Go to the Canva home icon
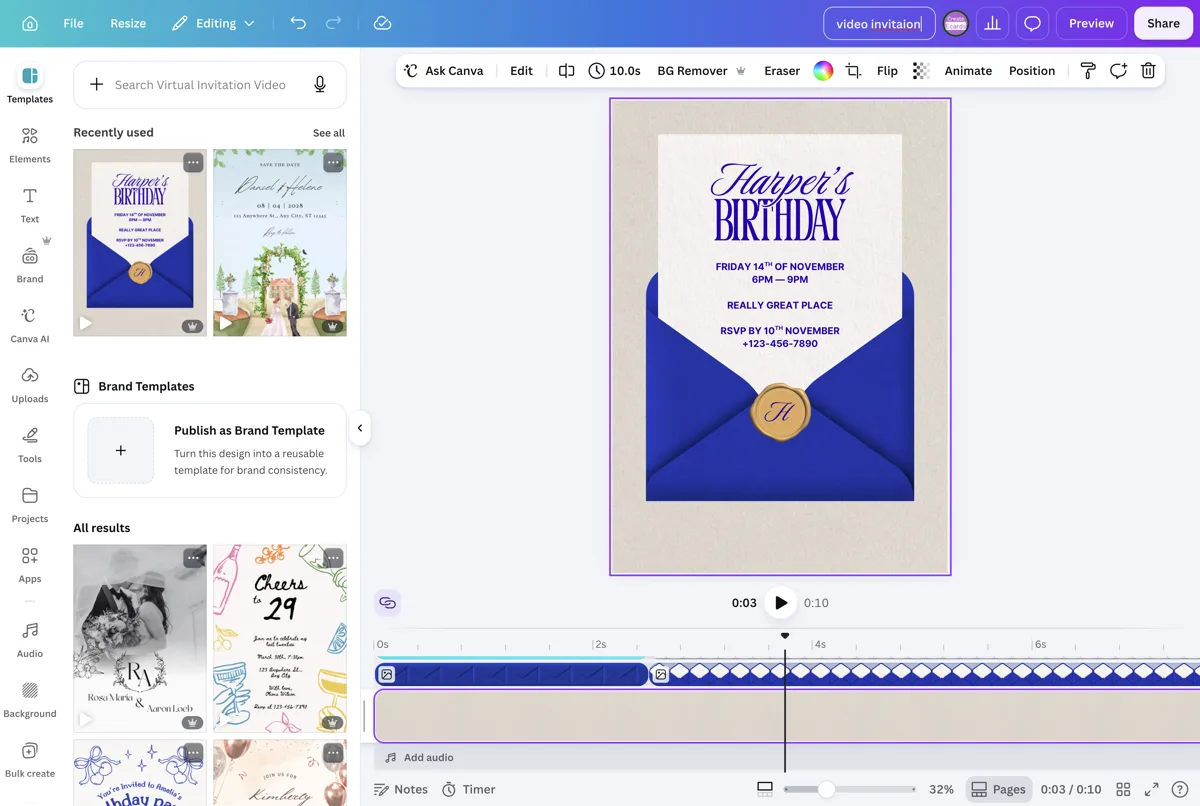The image size is (1200, 806). (x=30, y=23)
